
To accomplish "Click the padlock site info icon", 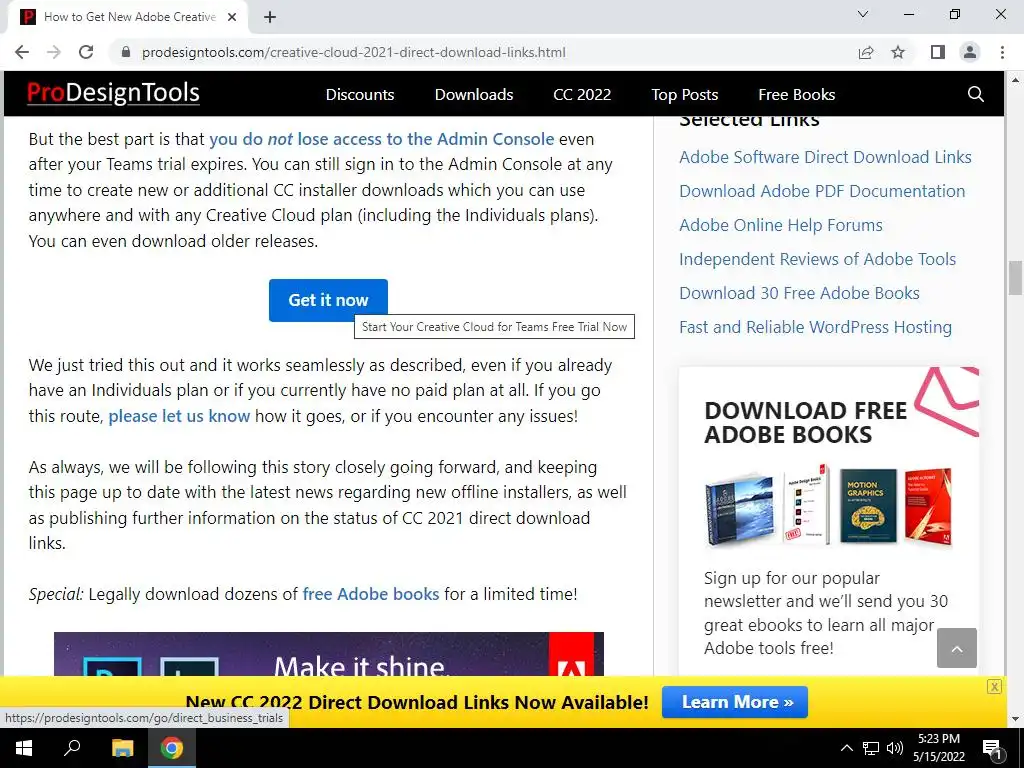I will pyautogui.click(x=126, y=52).
